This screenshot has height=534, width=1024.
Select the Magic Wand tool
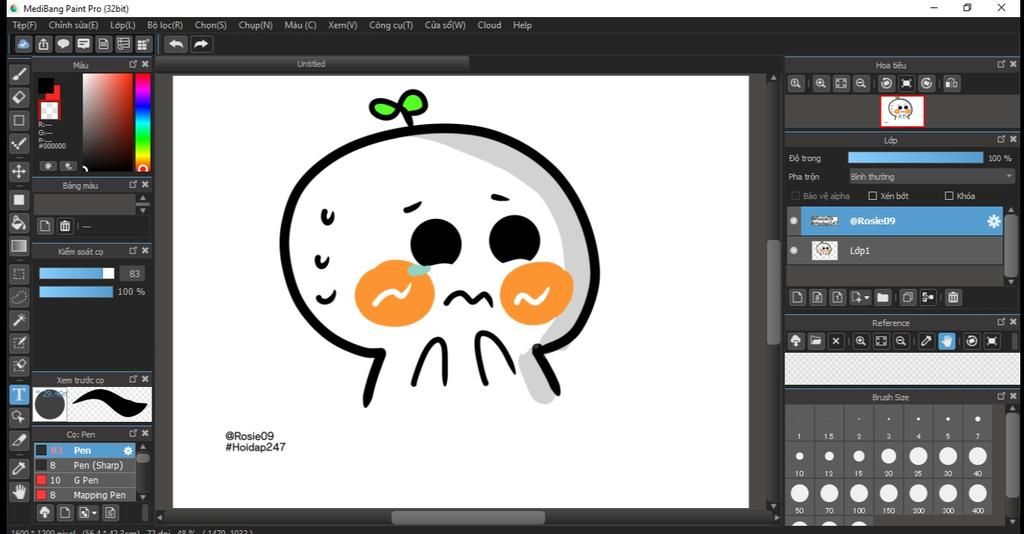(x=19, y=320)
